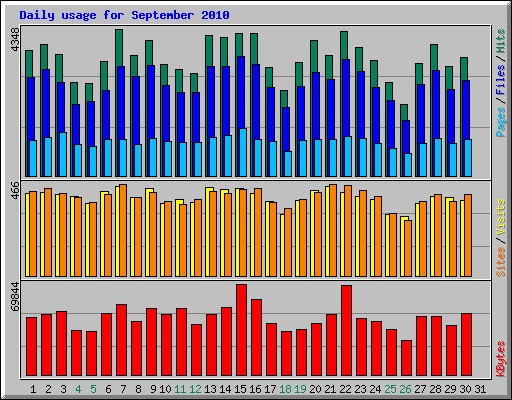Click the red 'KBytes' legend label
Viewport: 512px width, 400px height.
click(x=501, y=359)
